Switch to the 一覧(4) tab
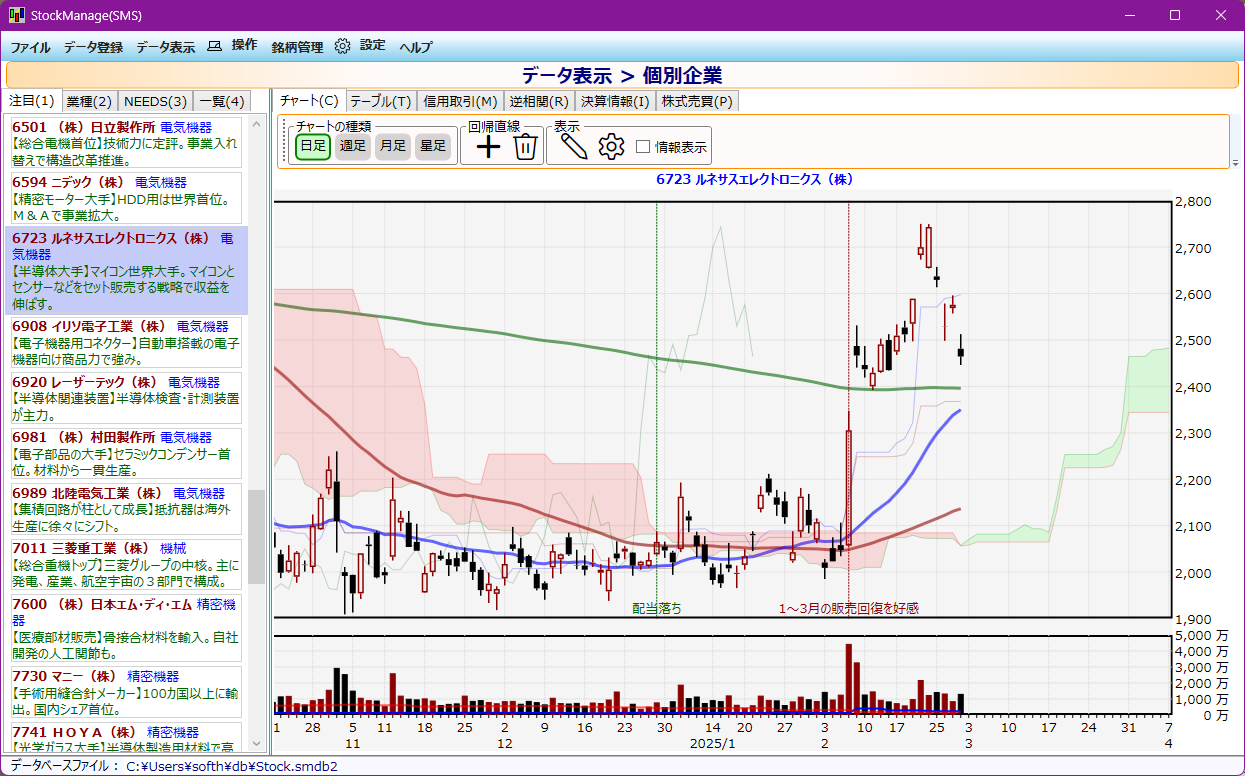Image resolution: width=1245 pixels, height=776 pixels. click(x=221, y=101)
